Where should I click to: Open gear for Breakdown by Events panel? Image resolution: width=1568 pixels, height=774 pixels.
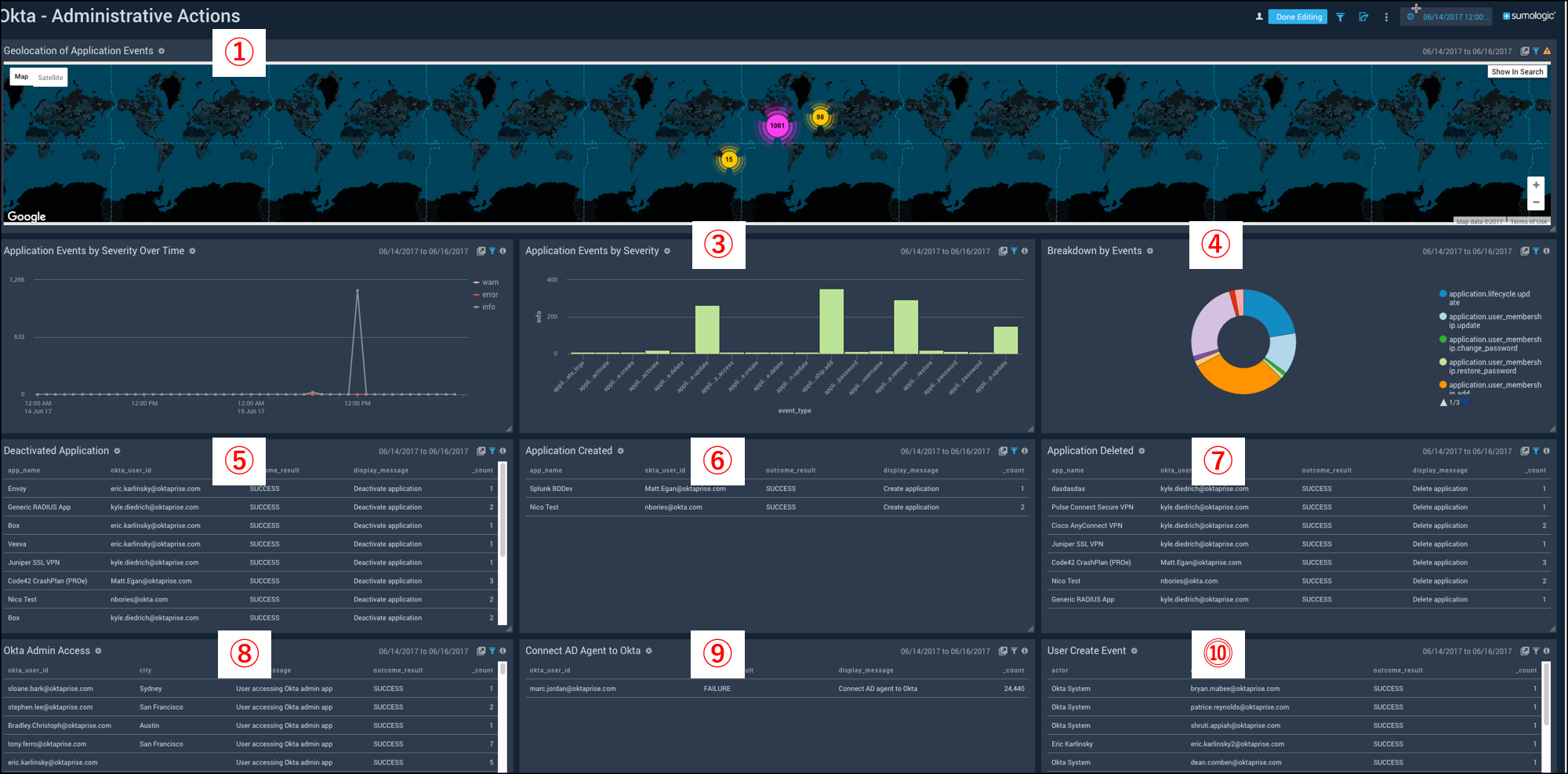[1150, 251]
